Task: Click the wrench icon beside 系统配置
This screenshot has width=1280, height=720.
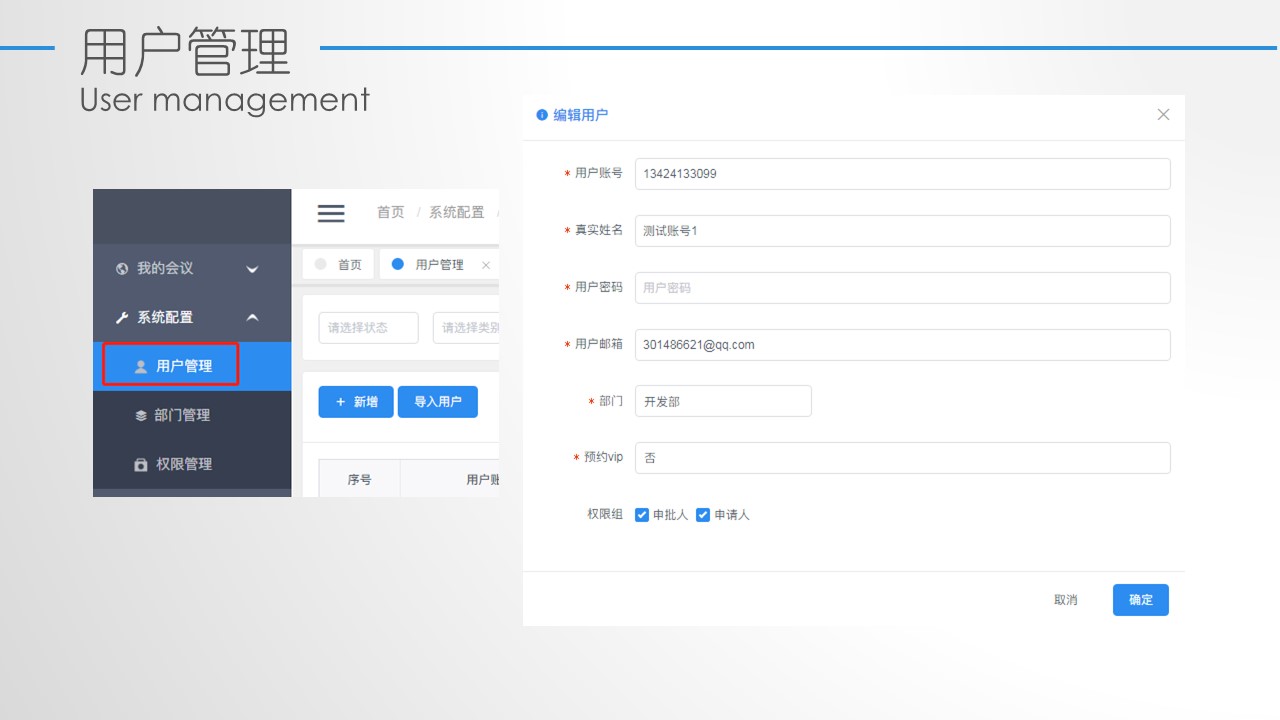Action: point(122,318)
